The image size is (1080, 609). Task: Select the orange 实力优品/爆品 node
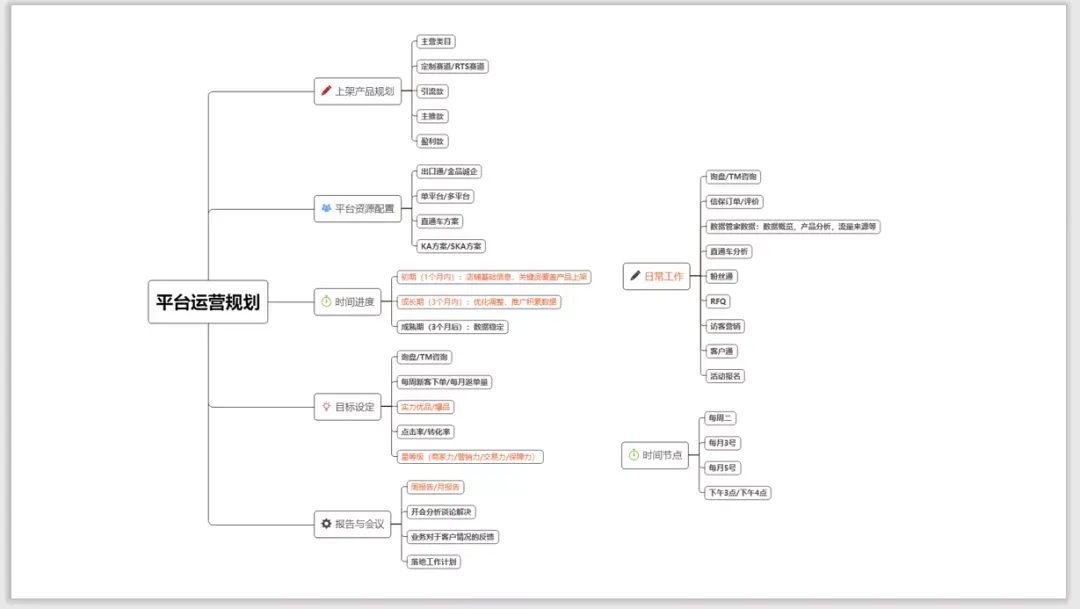tap(426, 406)
